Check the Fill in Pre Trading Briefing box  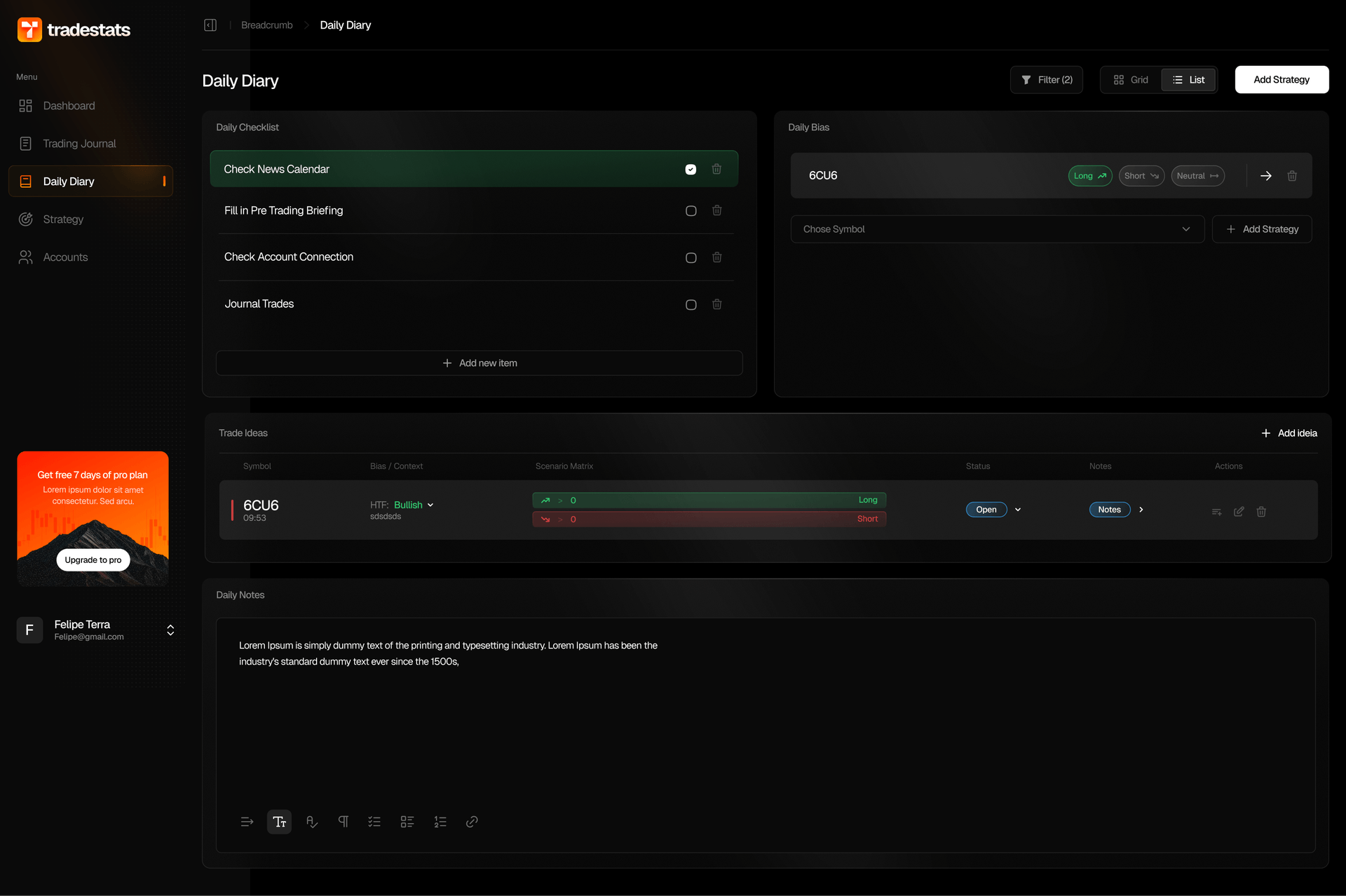[691, 211]
